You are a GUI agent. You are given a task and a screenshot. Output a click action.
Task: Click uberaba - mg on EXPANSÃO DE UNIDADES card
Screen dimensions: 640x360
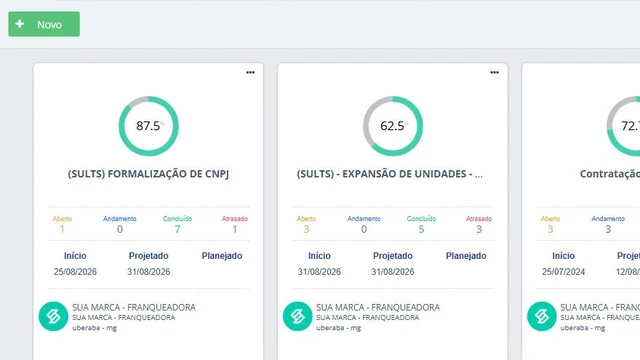pyautogui.click(x=338, y=328)
